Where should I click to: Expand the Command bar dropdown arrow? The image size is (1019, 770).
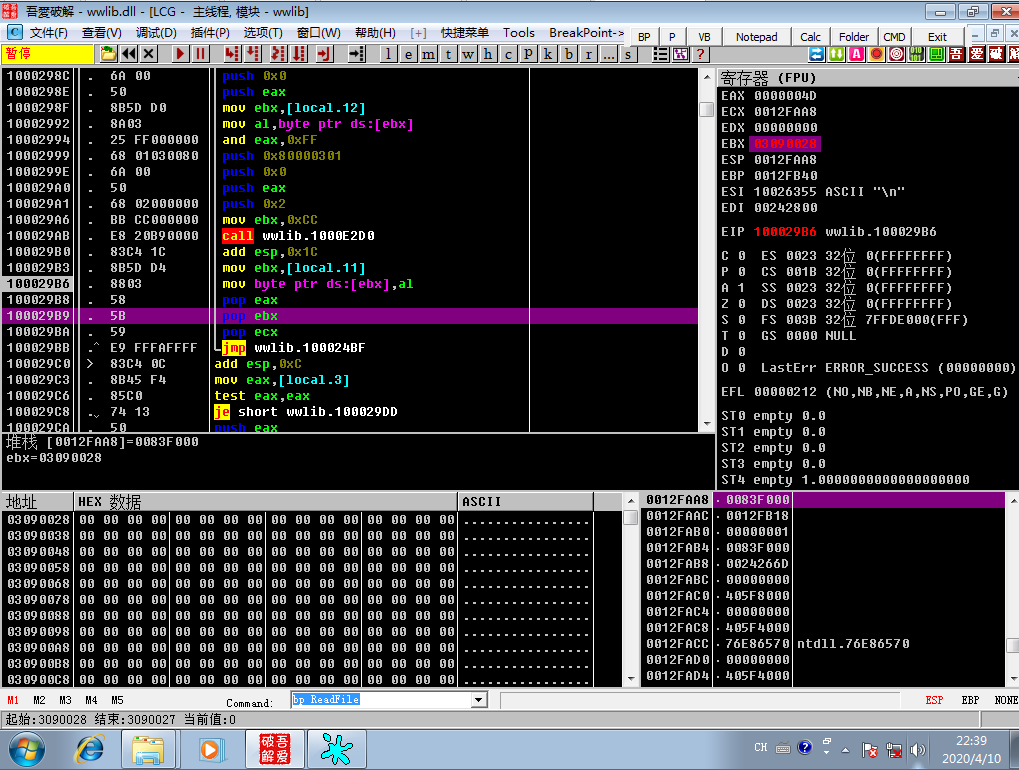[479, 700]
